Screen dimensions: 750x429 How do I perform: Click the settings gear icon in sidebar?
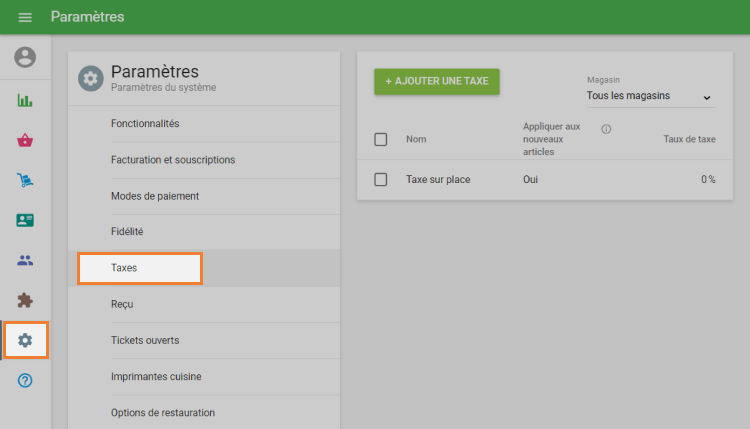click(25, 341)
